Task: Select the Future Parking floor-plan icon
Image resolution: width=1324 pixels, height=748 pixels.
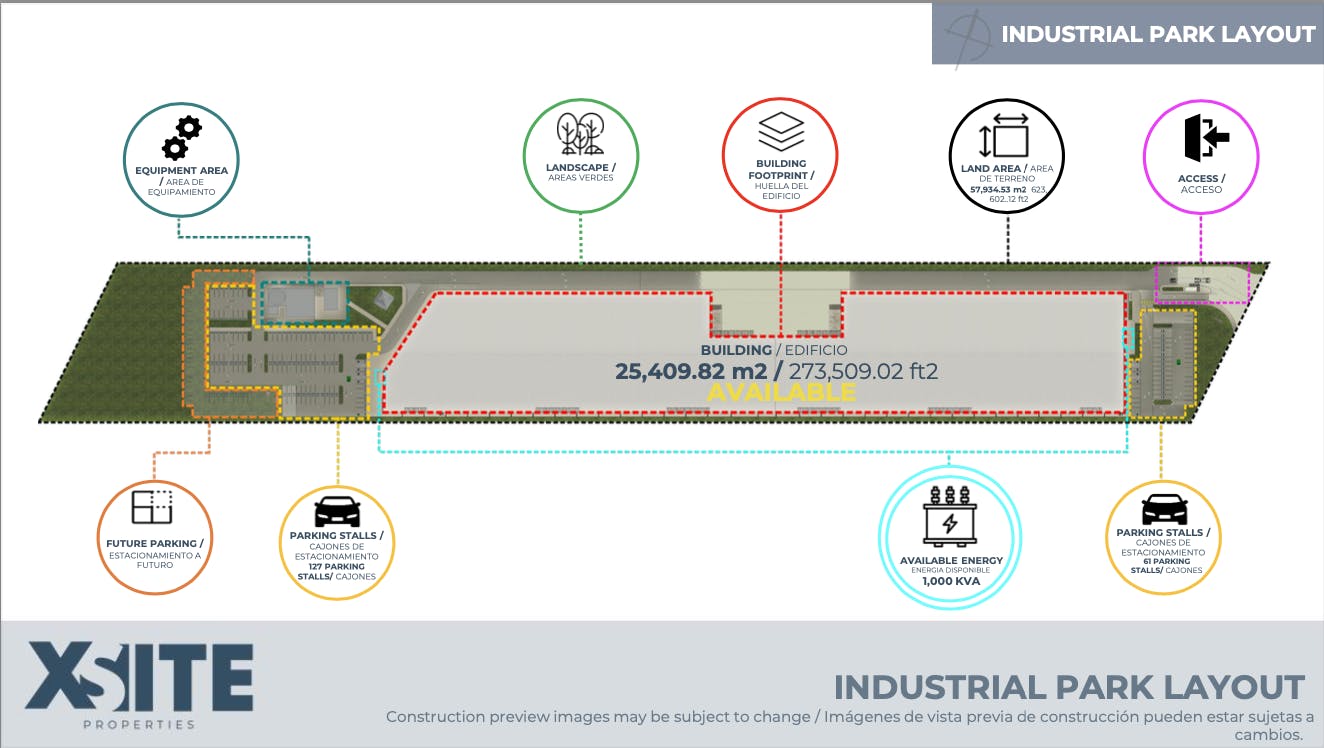Action: click(154, 507)
